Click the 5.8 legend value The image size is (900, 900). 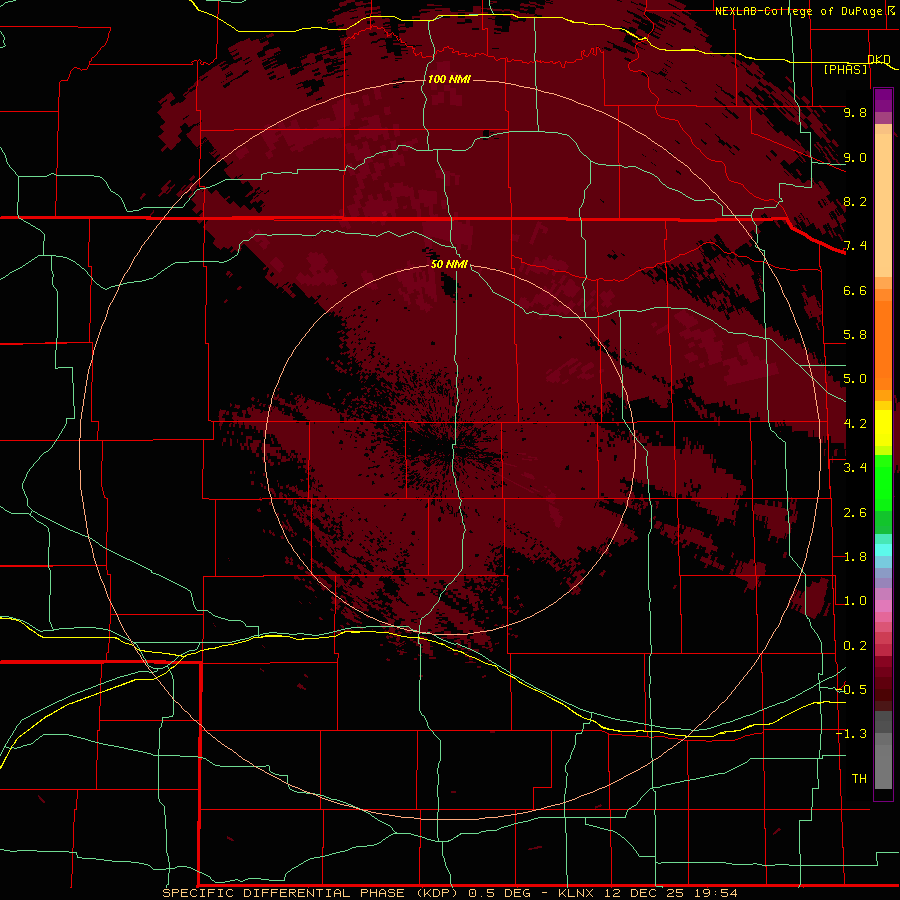[855, 335]
